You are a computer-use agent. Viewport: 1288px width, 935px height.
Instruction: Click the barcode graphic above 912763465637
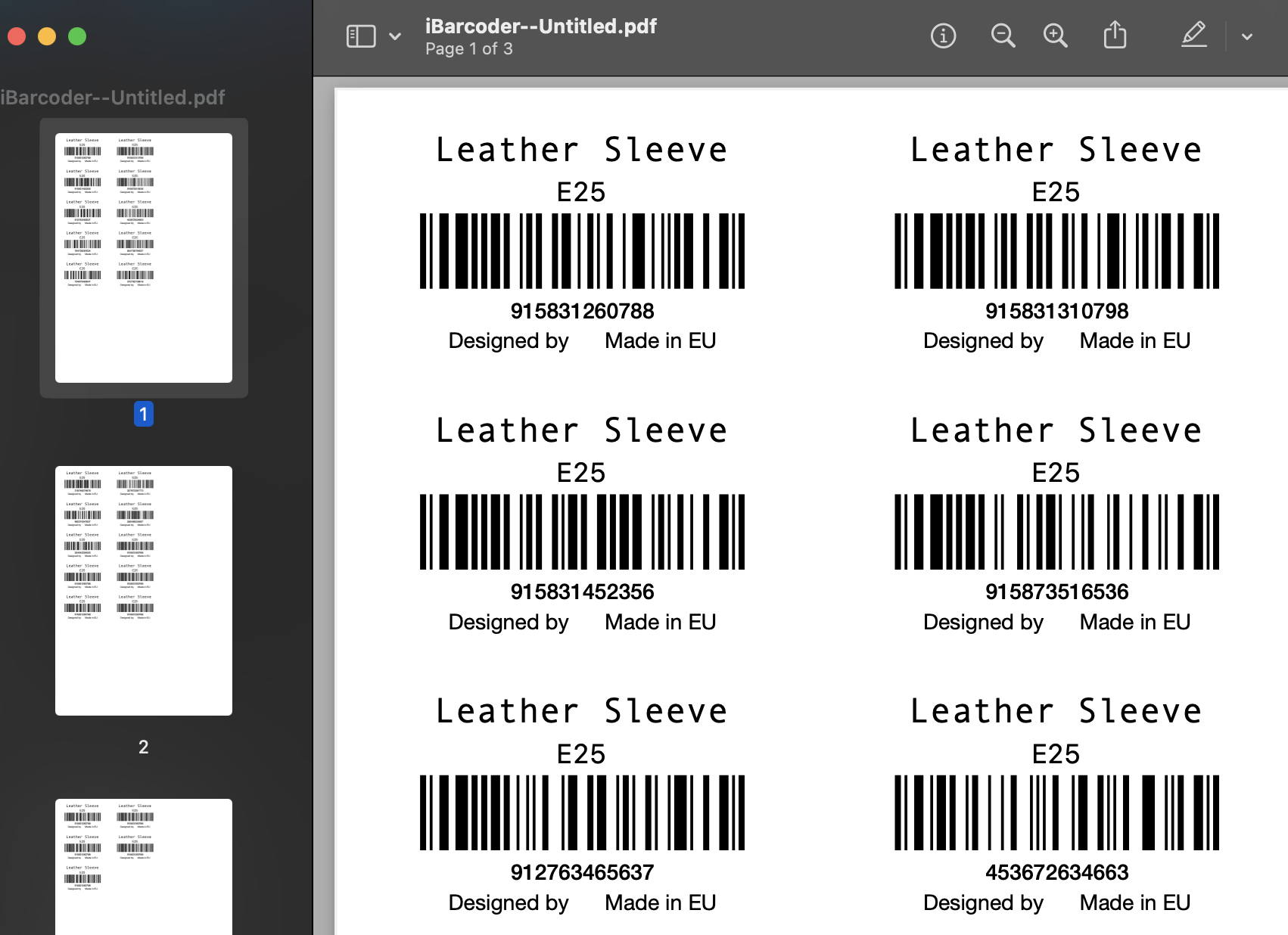coord(582,812)
